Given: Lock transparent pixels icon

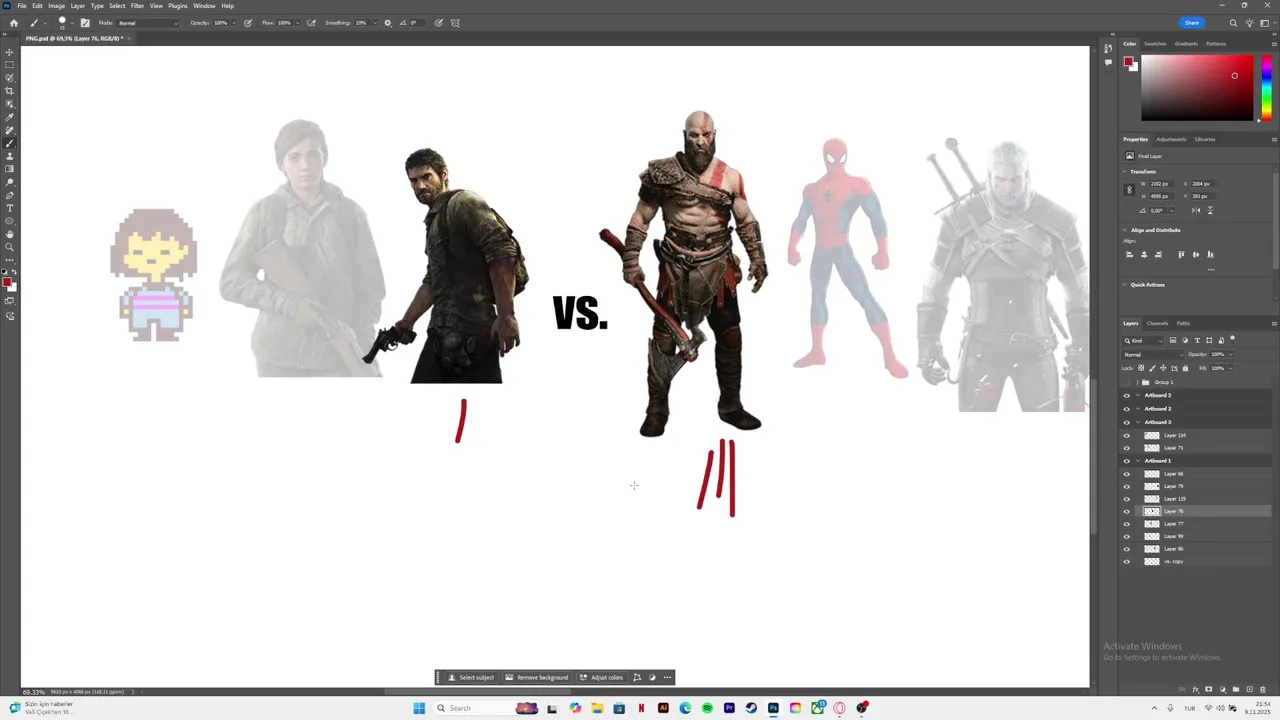Looking at the screenshot, I should tap(1141, 368).
